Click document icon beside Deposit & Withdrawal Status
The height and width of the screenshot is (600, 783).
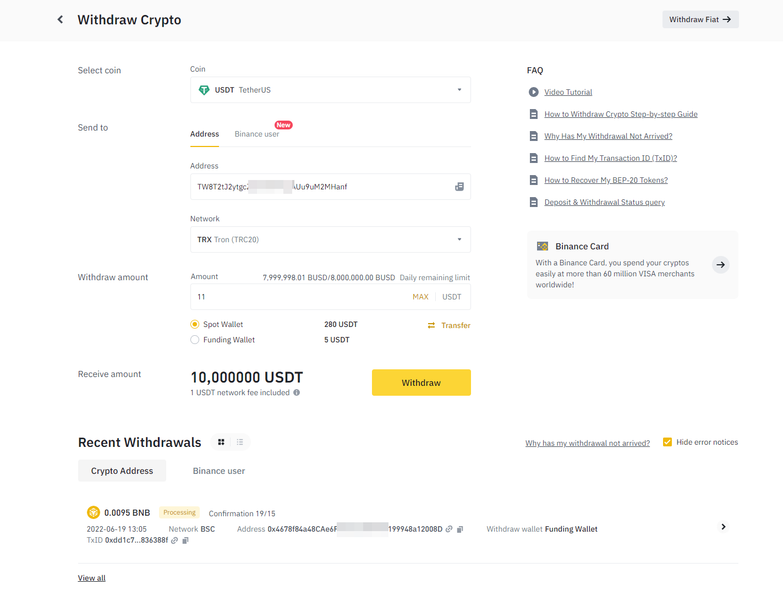point(533,202)
